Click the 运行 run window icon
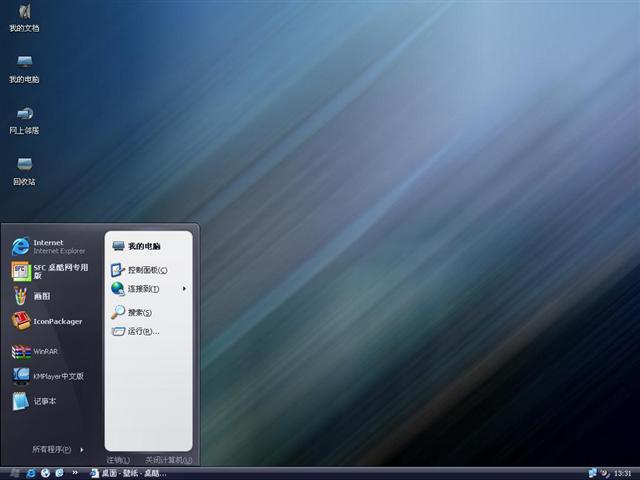The height and width of the screenshot is (480, 640). point(118,331)
